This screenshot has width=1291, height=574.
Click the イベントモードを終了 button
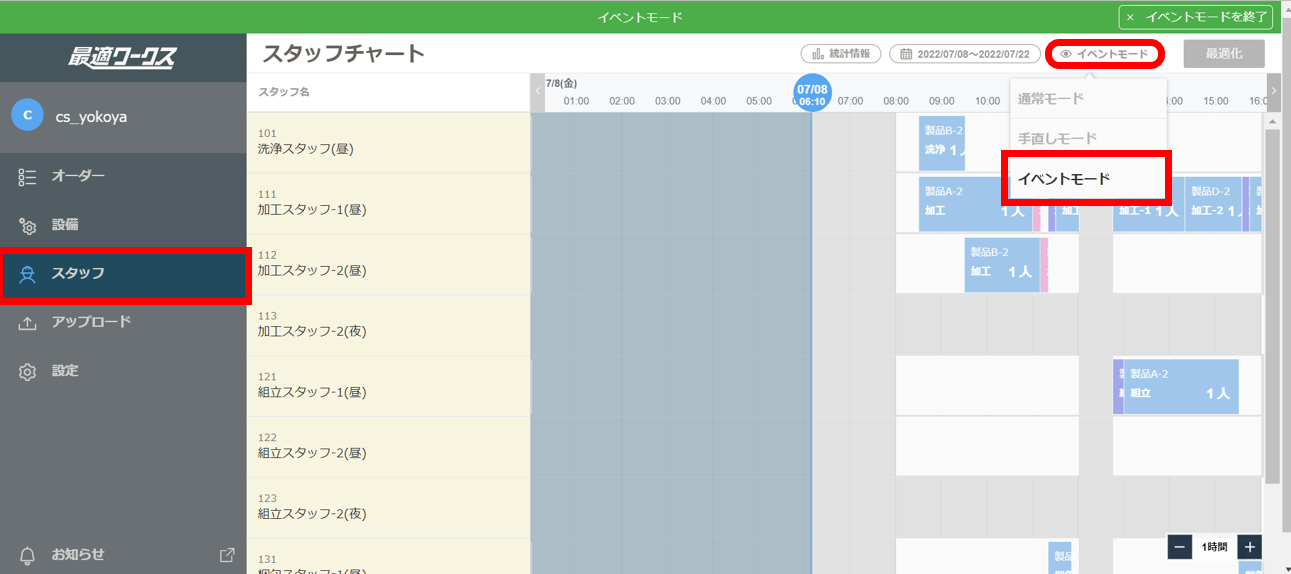pos(1196,17)
